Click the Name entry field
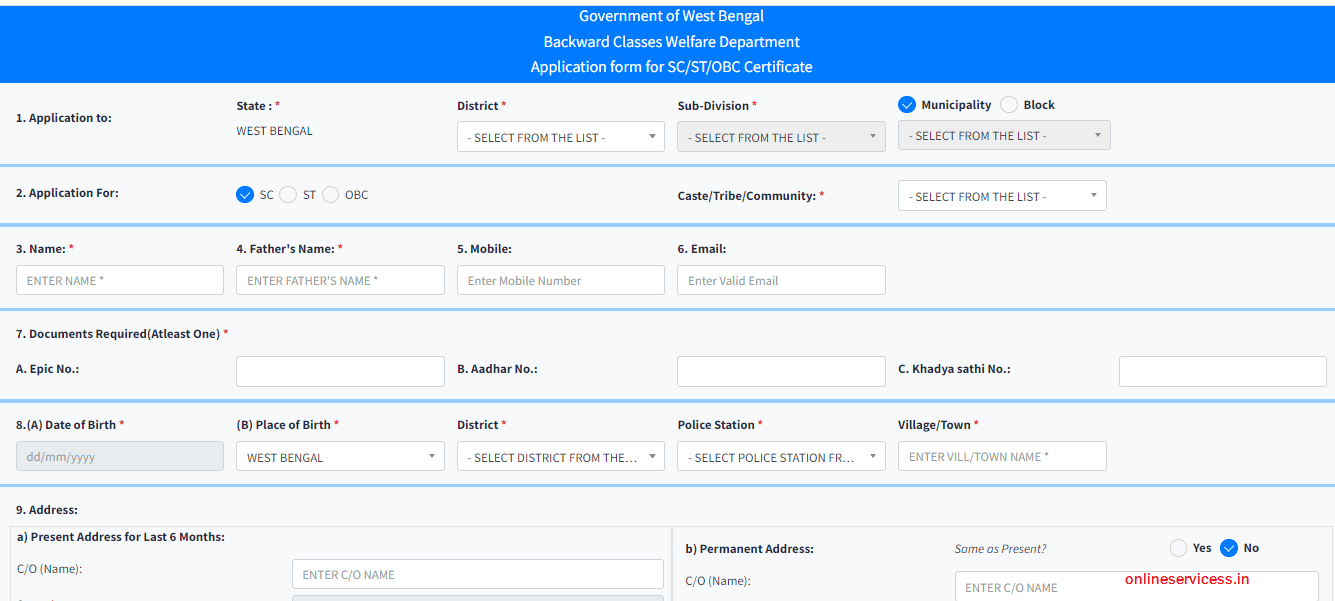This screenshot has height=601, width=1335. click(x=119, y=280)
